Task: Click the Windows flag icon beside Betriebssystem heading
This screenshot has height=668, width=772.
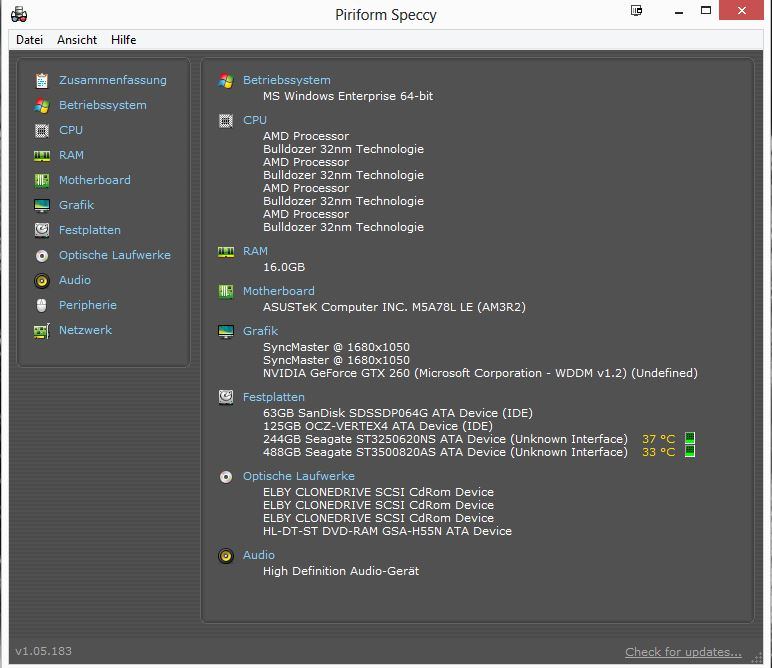Action: [226, 80]
